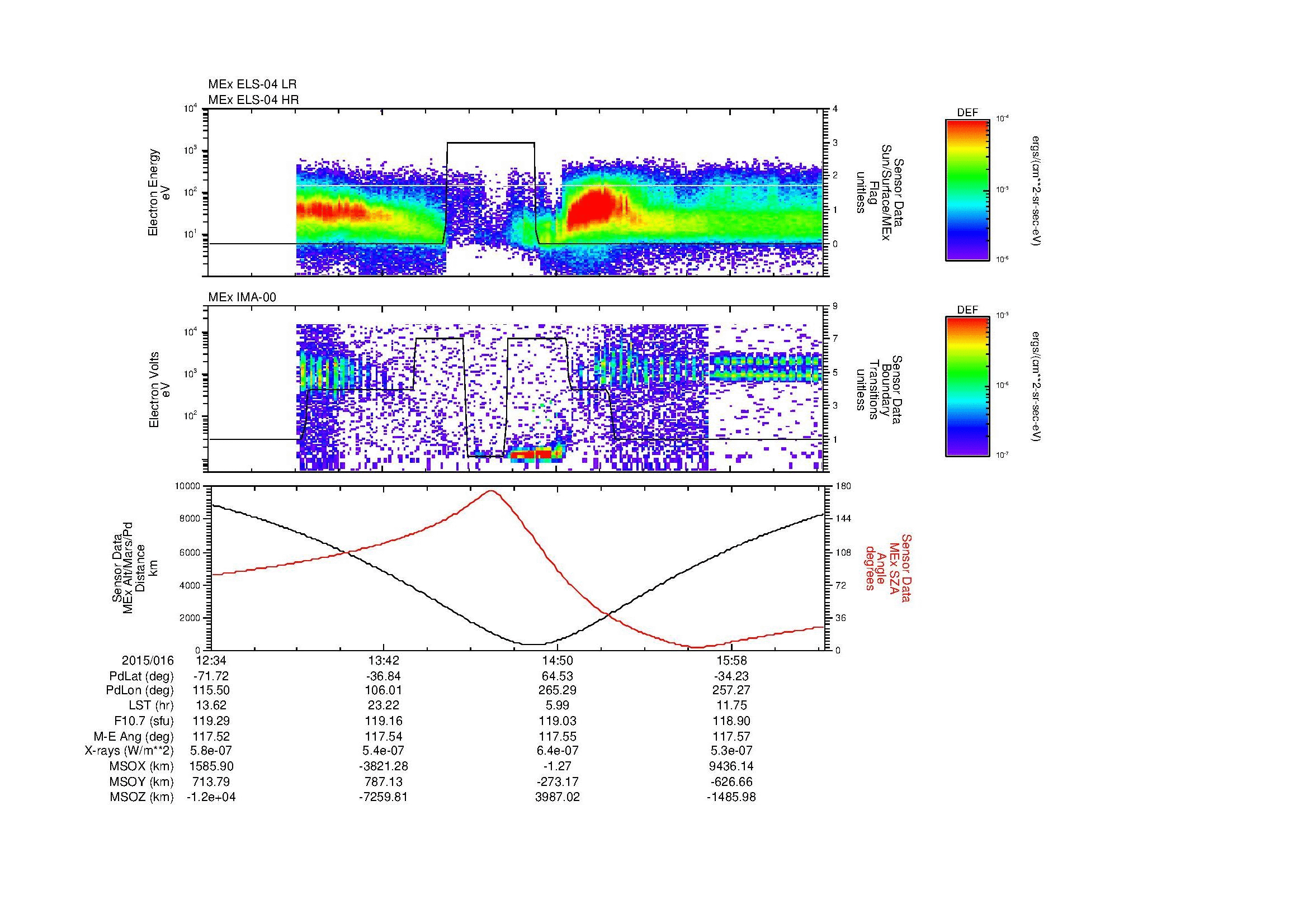This screenshot has width=1308, height=924.
Task: Click time tick label '12:34'
Action: click(211, 660)
